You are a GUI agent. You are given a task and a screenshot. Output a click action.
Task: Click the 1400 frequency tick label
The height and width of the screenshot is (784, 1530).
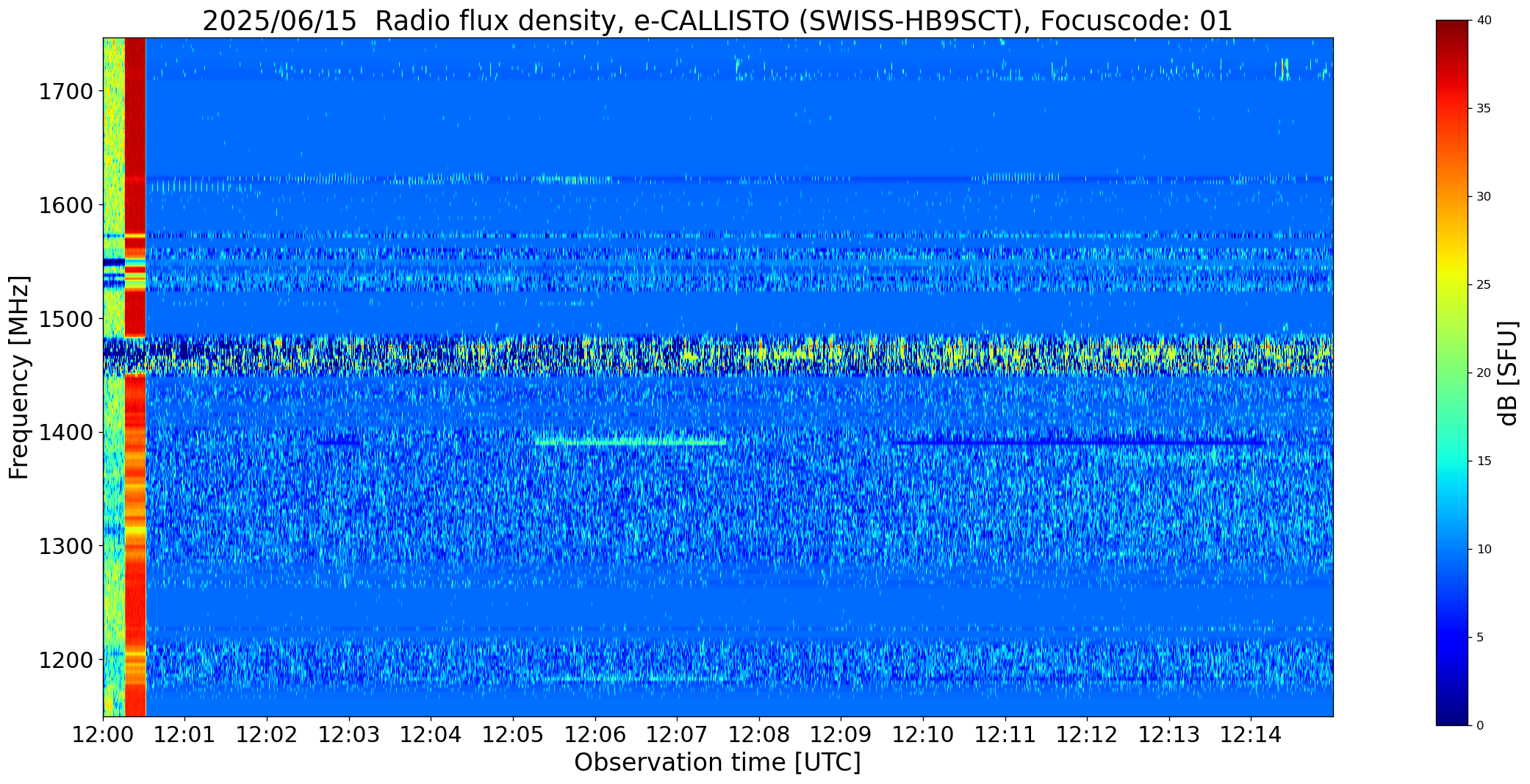pos(65,433)
